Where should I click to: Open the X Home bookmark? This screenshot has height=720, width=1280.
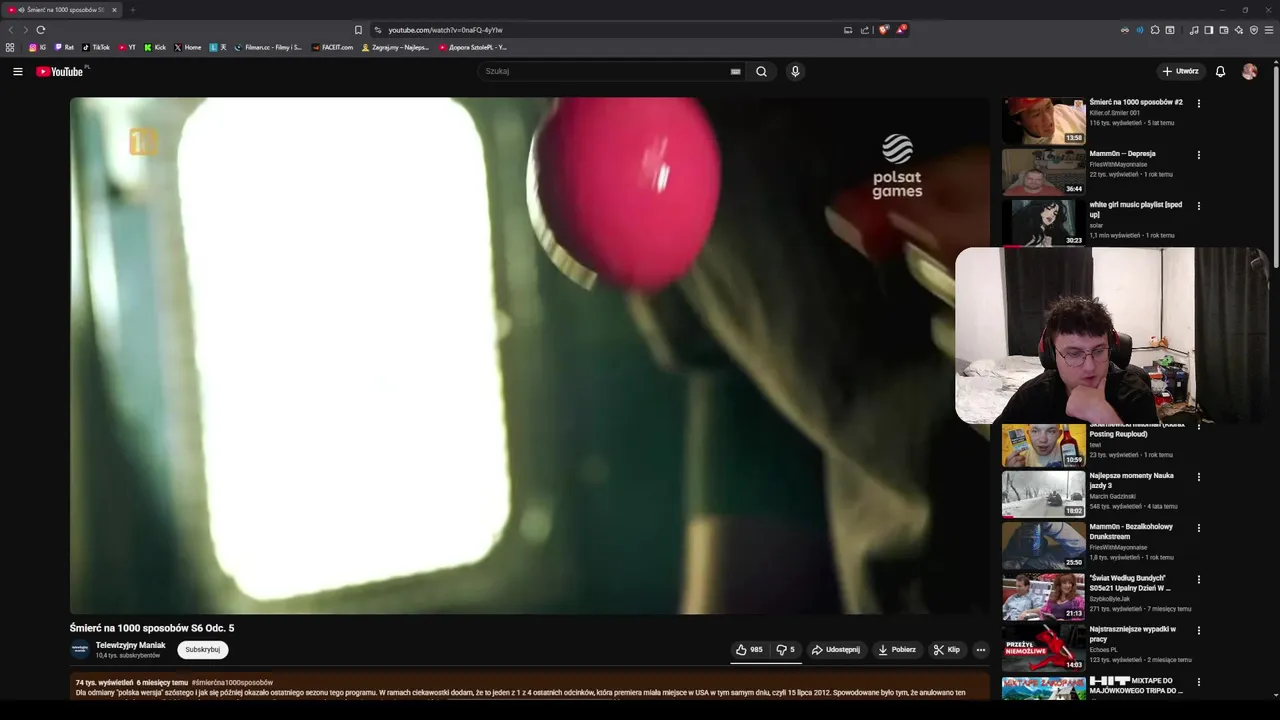(188, 47)
